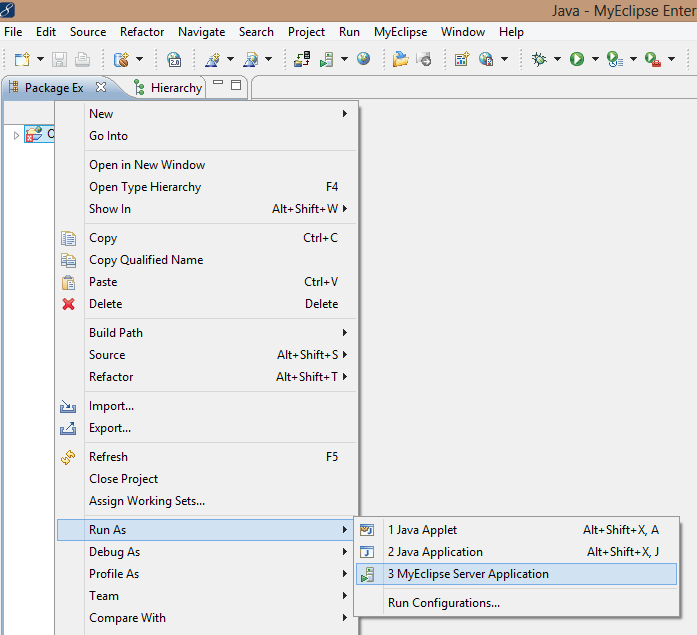
Task: Maximize the Package Explorer view
Action: coord(236,85)
